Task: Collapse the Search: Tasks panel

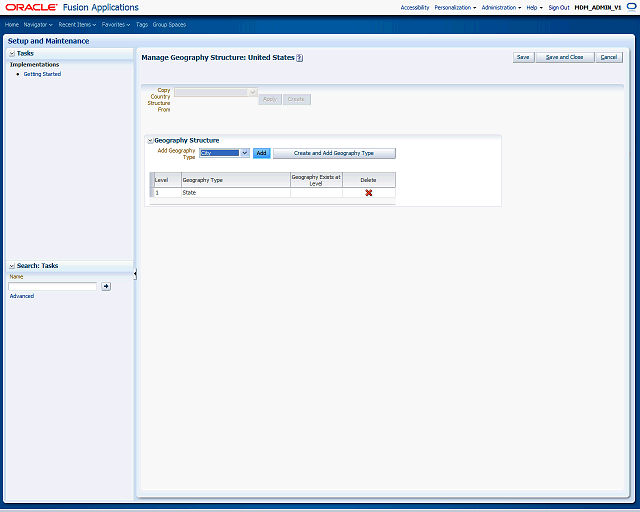Action: [x=12, y=266]
